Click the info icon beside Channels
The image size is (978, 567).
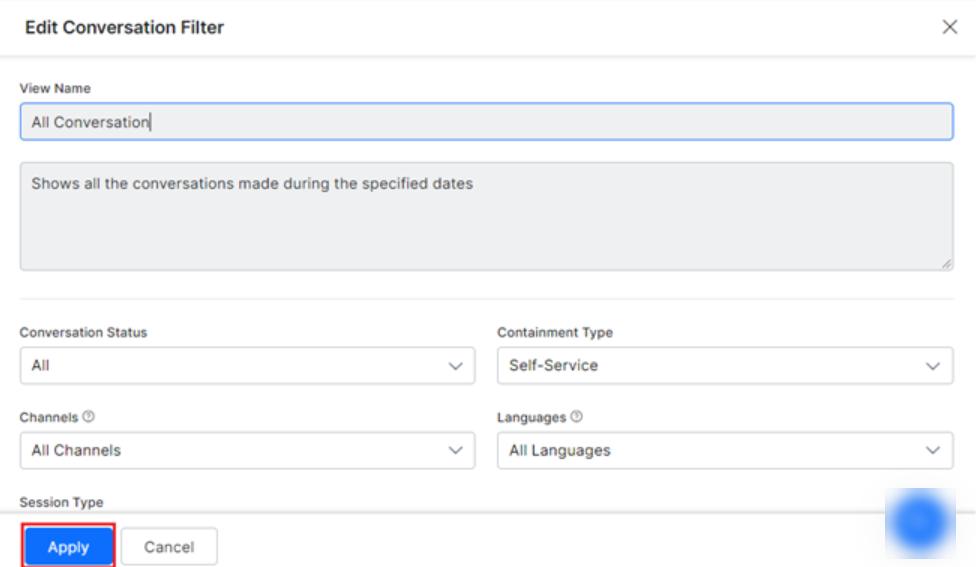(88, 417)
